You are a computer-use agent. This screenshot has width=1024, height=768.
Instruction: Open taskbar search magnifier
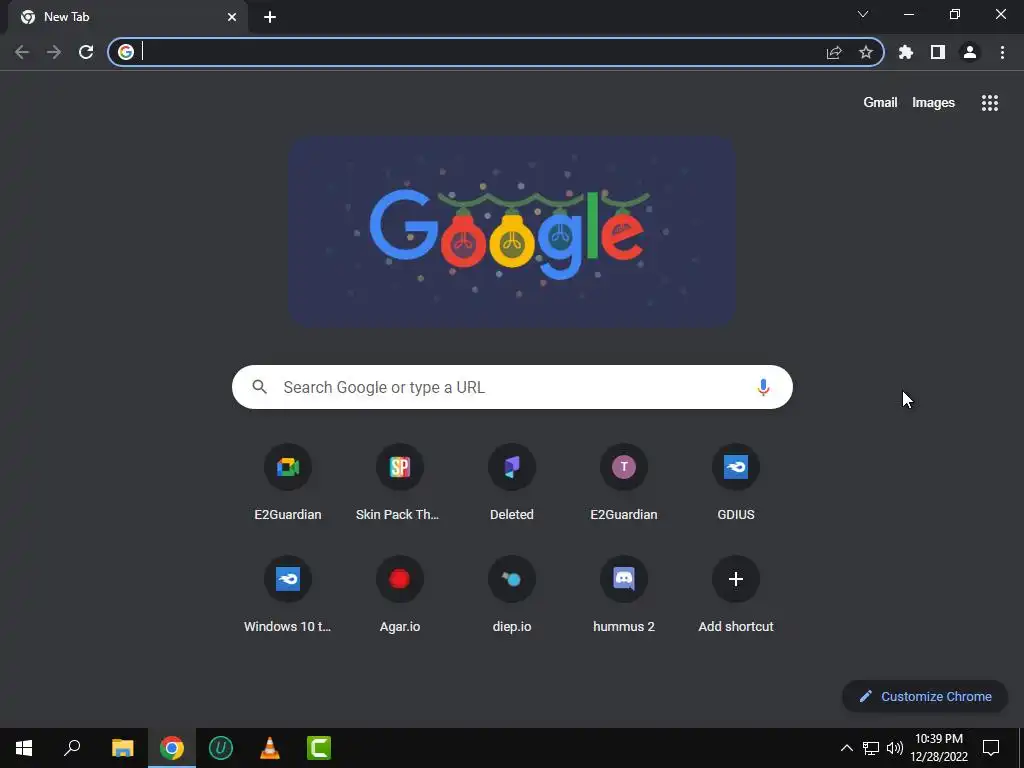click(x=72, y=748)
